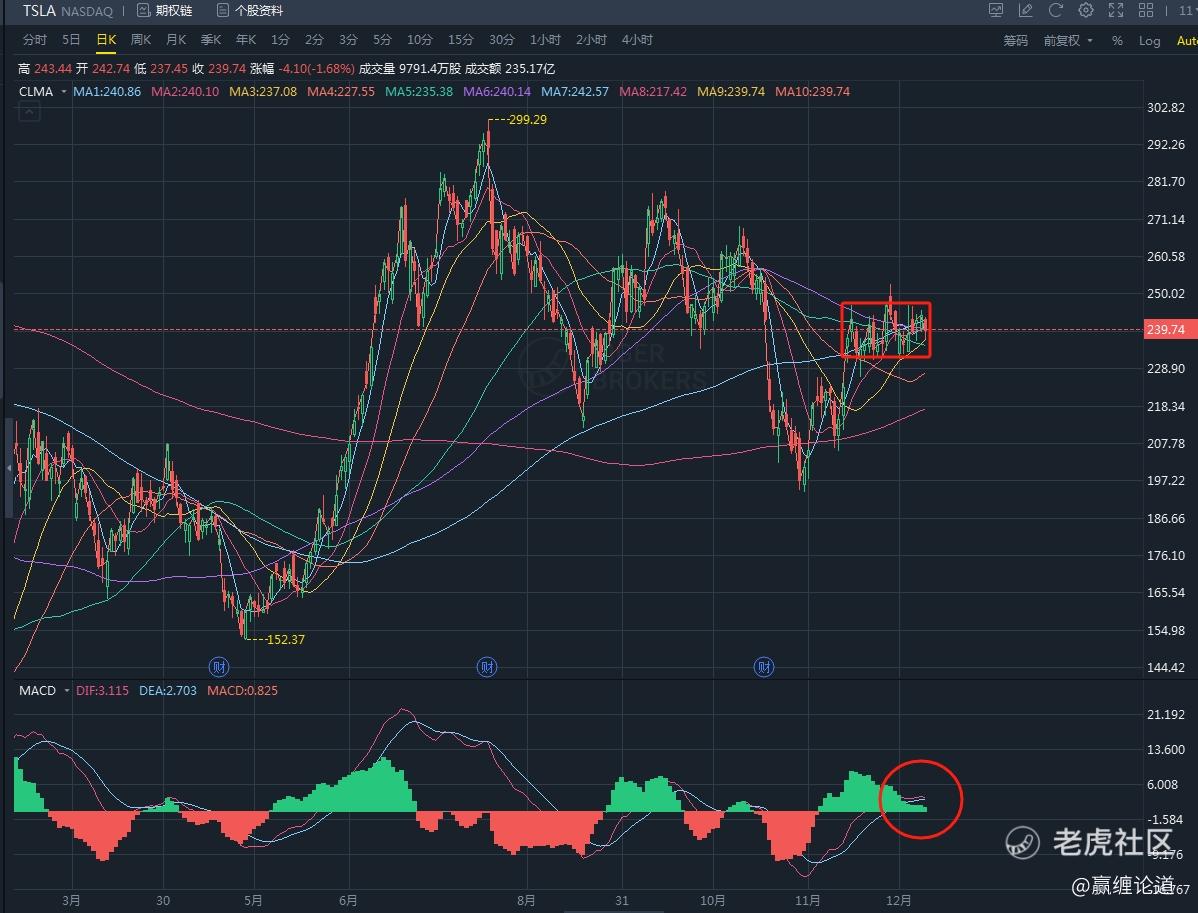Switch to the 30分 thirty-minute timeframe
This screenshot has width=1198, height=913.
pos(502,40)
